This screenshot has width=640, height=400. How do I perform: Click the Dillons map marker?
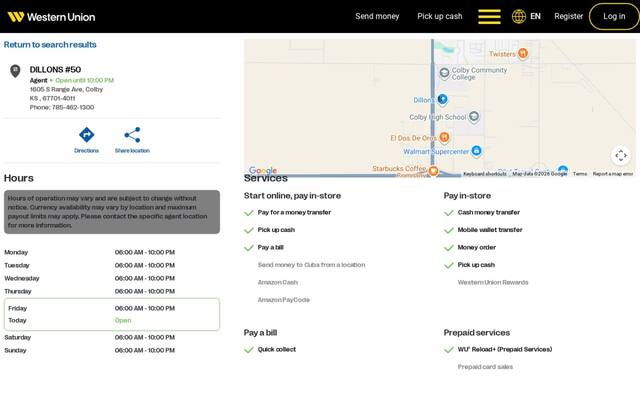point(442,99)
